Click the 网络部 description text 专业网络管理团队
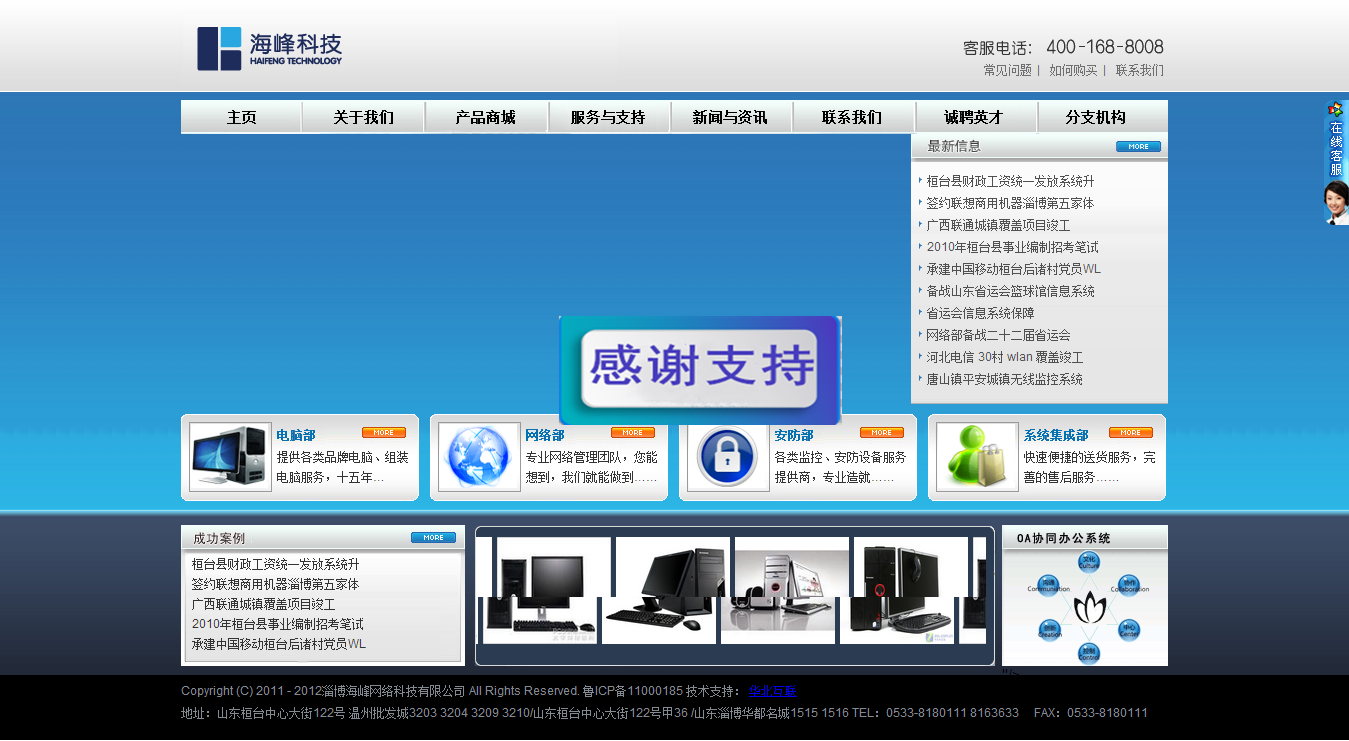This screenshot has width=1349, height=741. point(591,467)
